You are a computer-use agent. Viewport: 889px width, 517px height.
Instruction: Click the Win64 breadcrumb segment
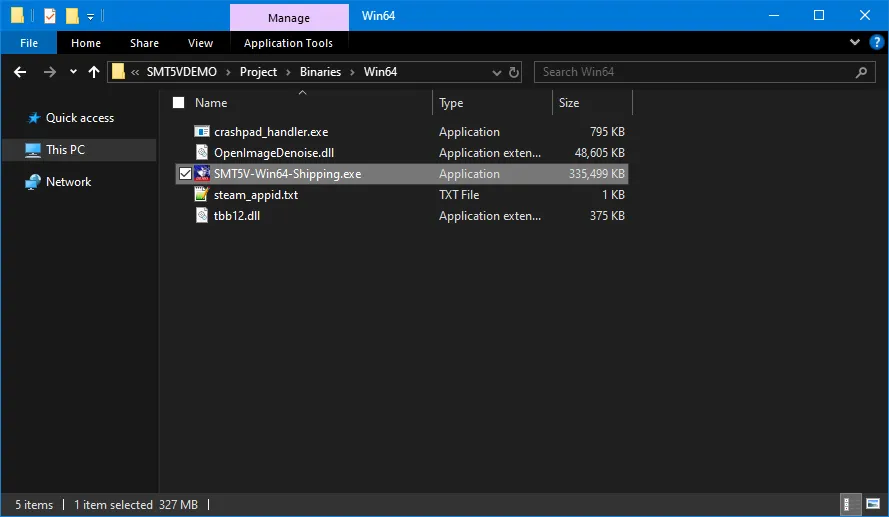tap(380, 72)
